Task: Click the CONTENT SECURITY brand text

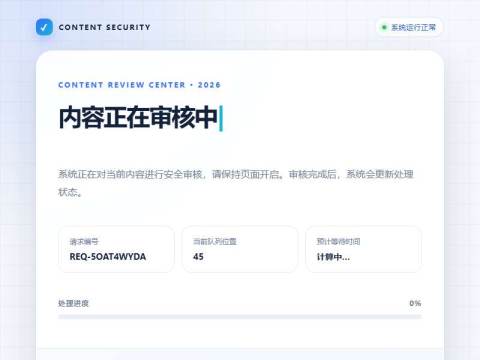Action: click(105, 27)
